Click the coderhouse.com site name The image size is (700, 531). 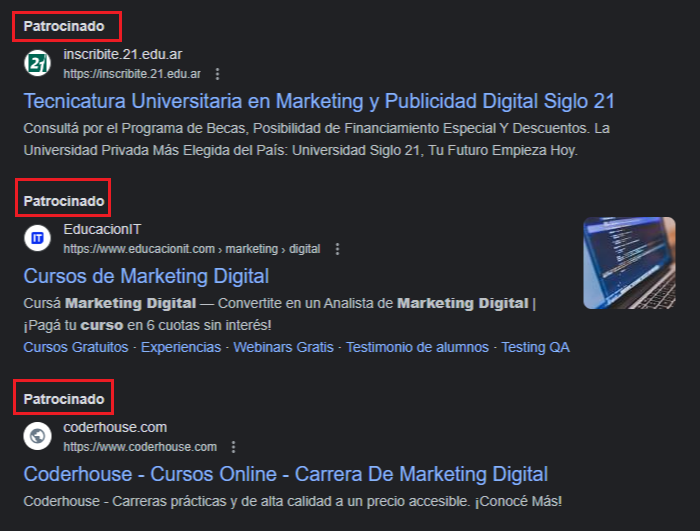click(115, 427)
